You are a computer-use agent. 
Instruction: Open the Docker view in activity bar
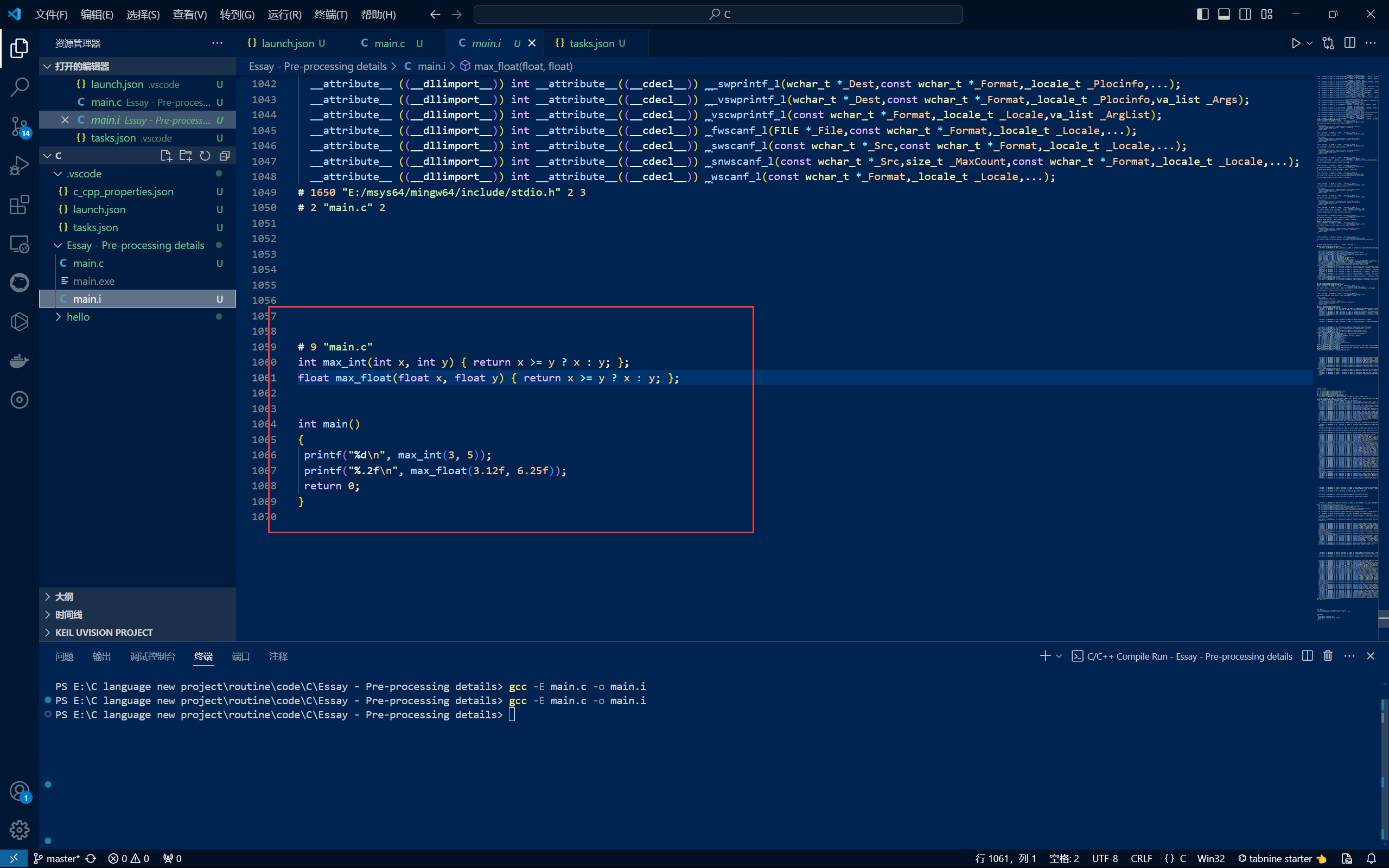pyautogui.click(x=19, y=361)
